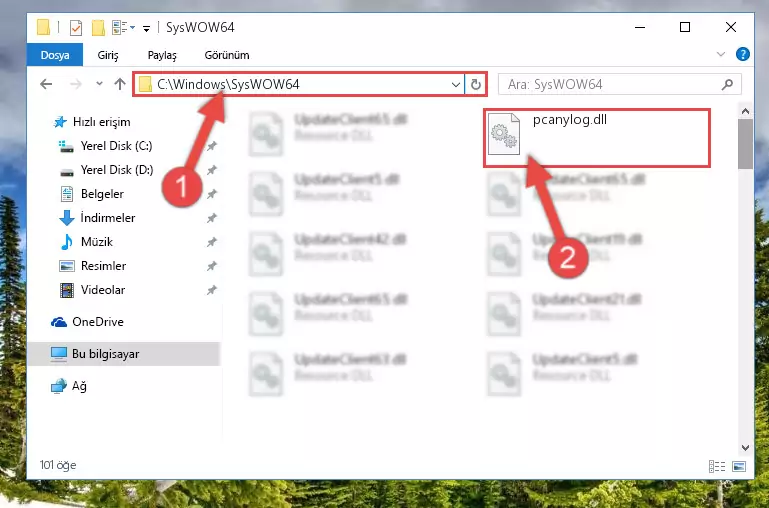Switch to the Görünüm ribbon tab
The width and height of the screenshot is (769, 508).
tap(227, 55)
